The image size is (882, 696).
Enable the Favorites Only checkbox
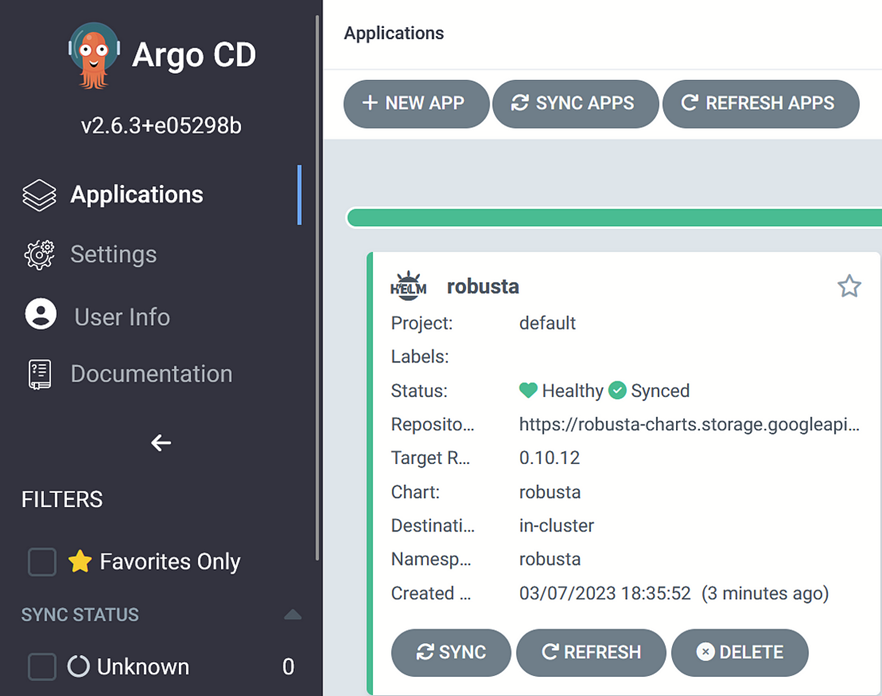pyautogui.click(x=42, y=562)
